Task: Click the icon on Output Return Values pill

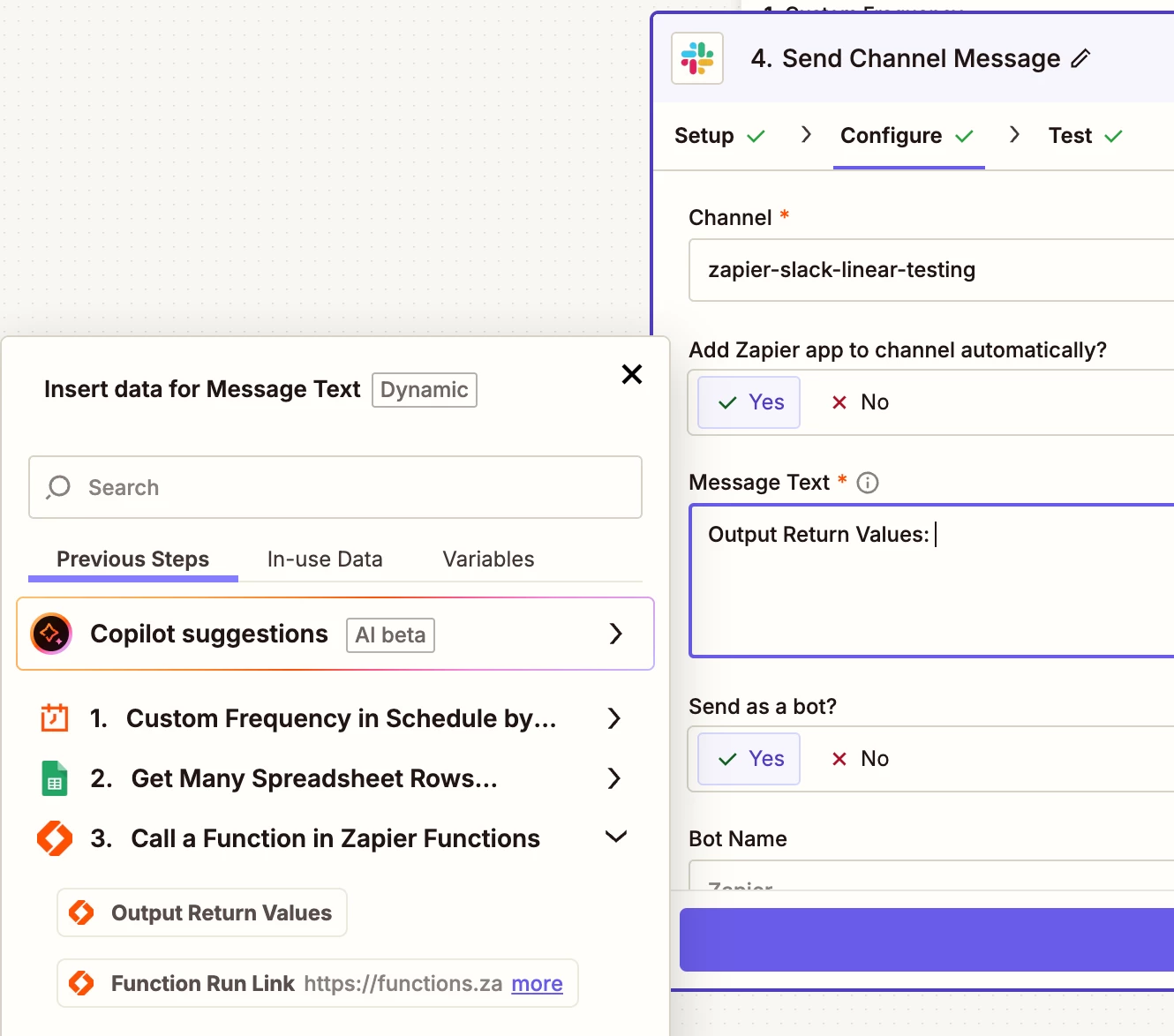Action: (81, 912)
